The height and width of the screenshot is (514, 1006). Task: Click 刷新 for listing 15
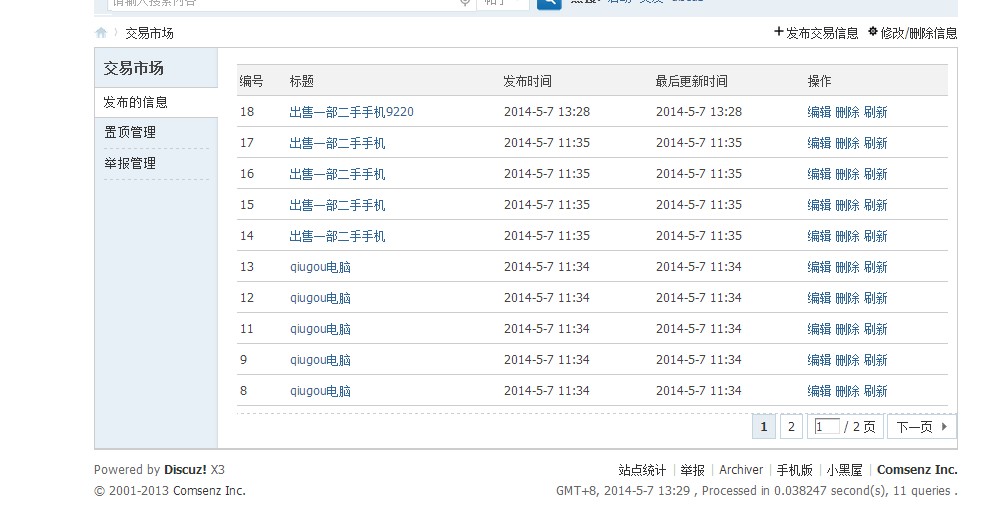(x=876, y=205)
